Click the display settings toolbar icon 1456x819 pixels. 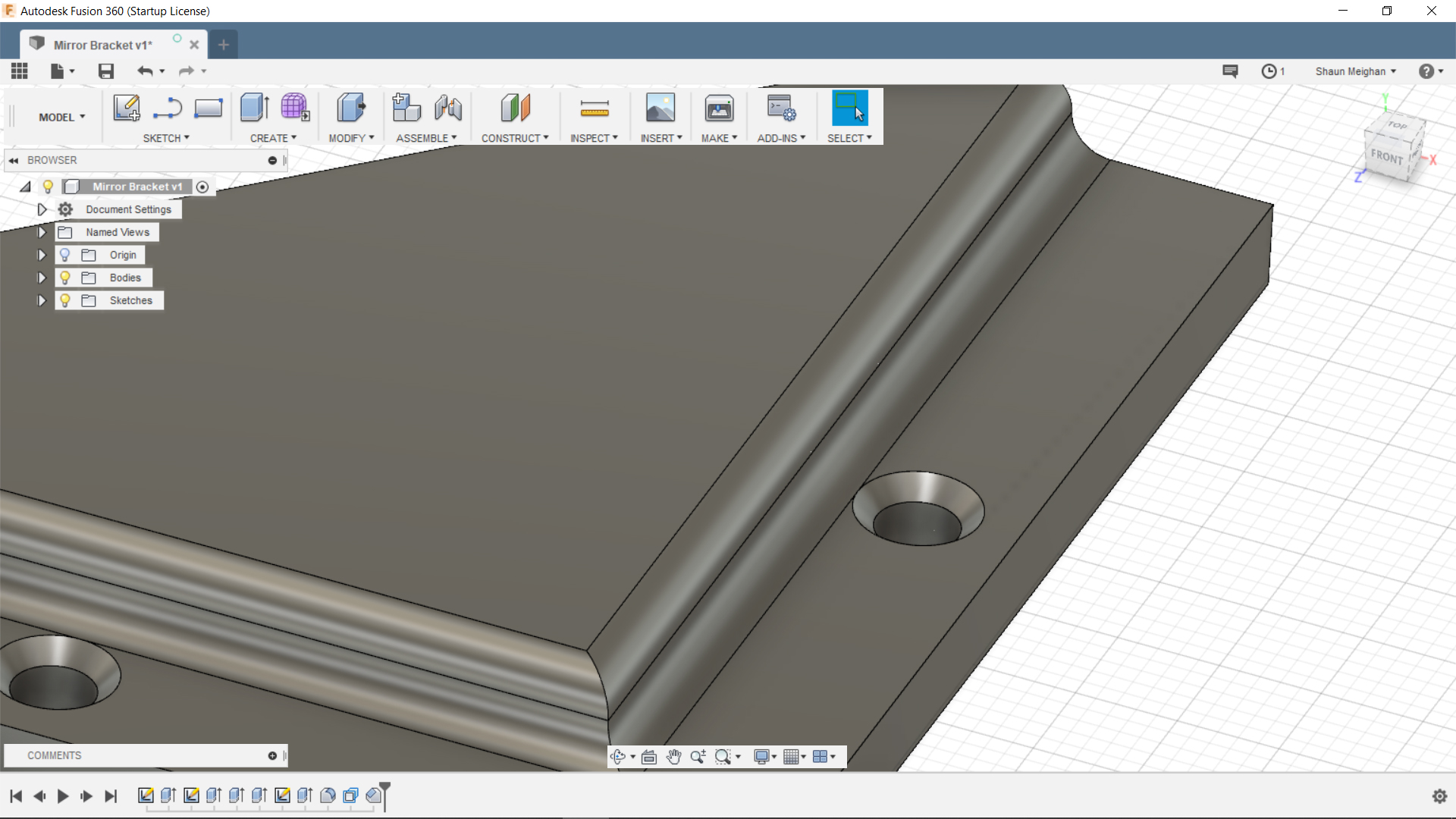coord(763,756)
